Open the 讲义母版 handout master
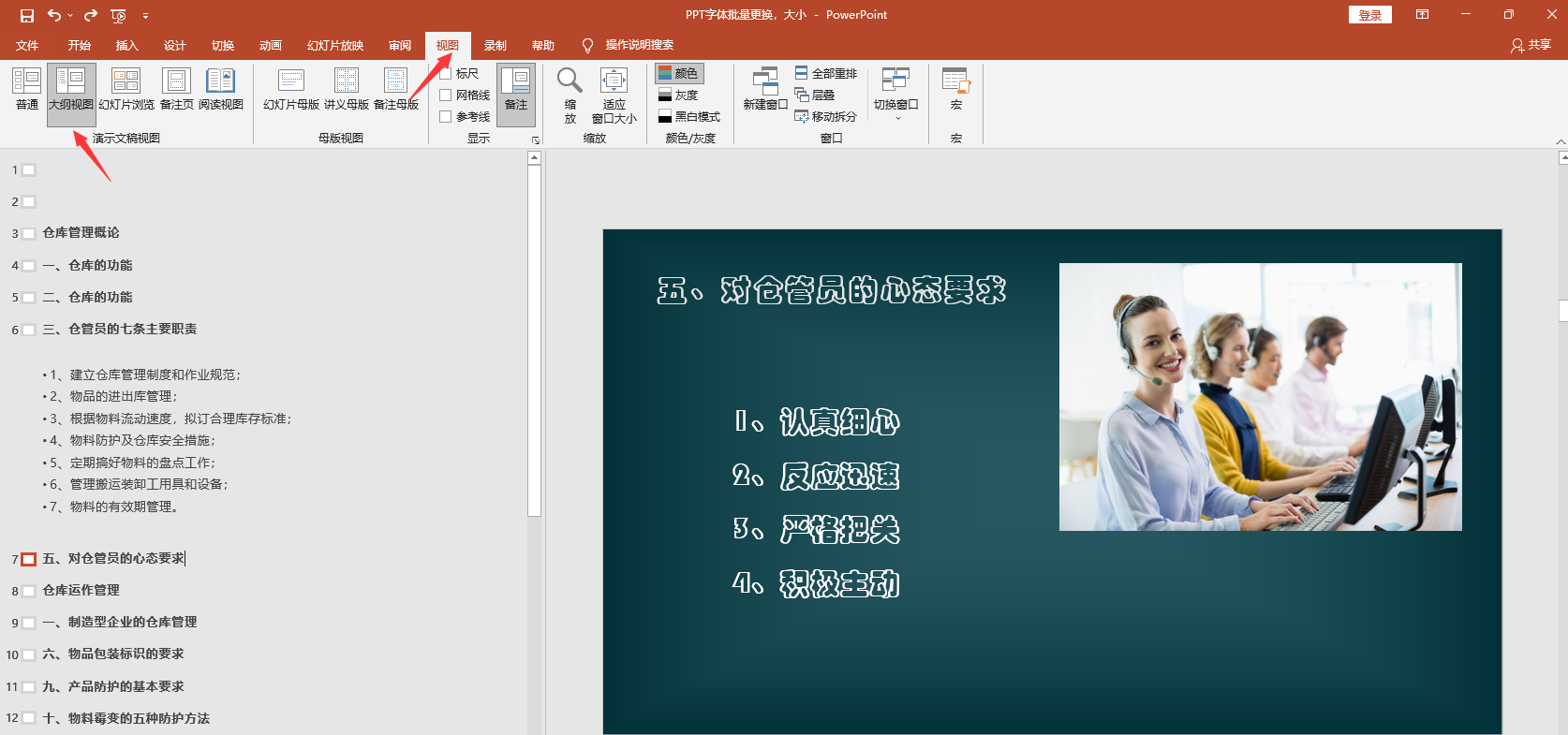Screen dimensions: 1568x735 pos(347,89)
